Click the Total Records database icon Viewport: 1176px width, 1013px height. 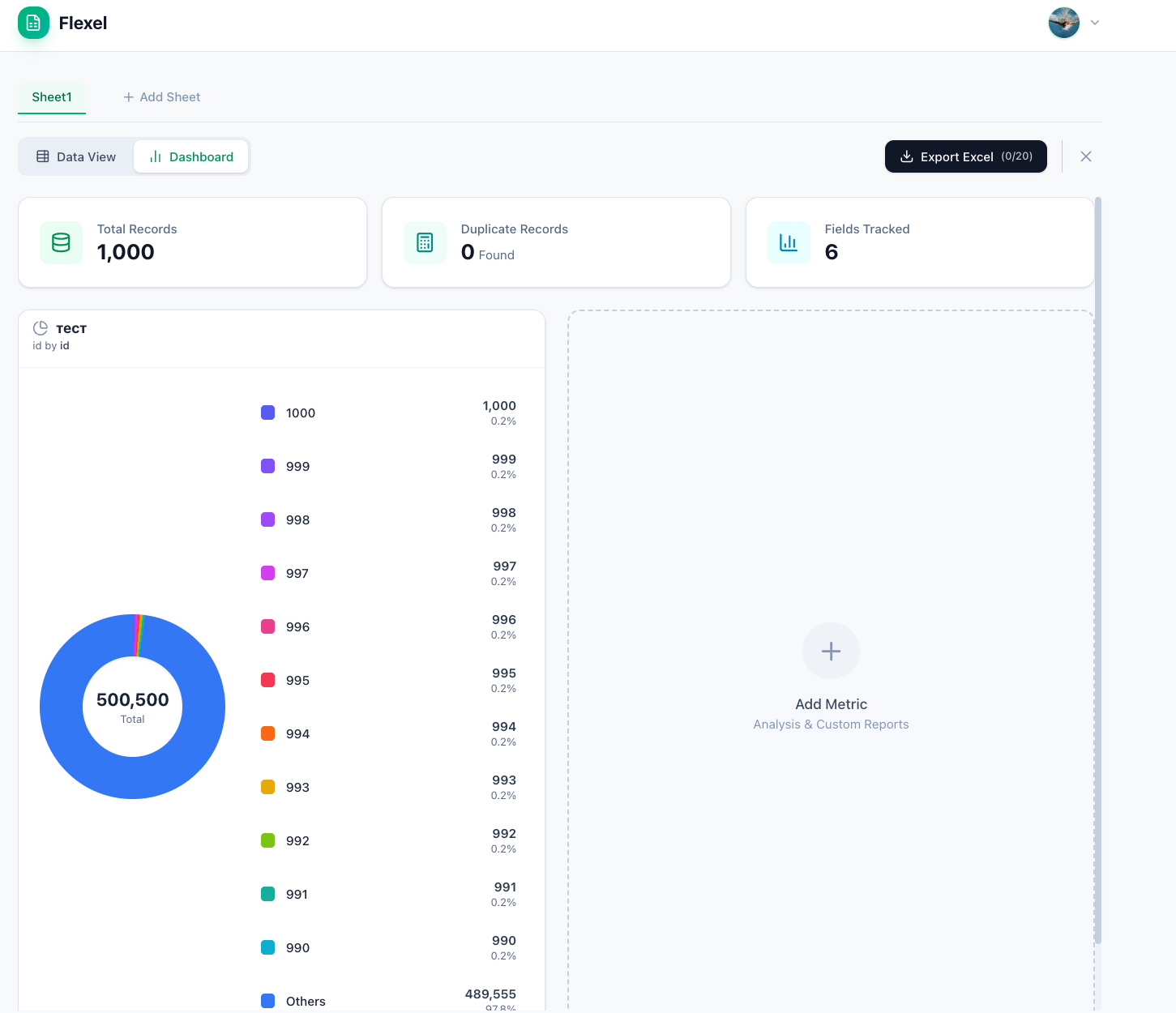pos(61,242)
